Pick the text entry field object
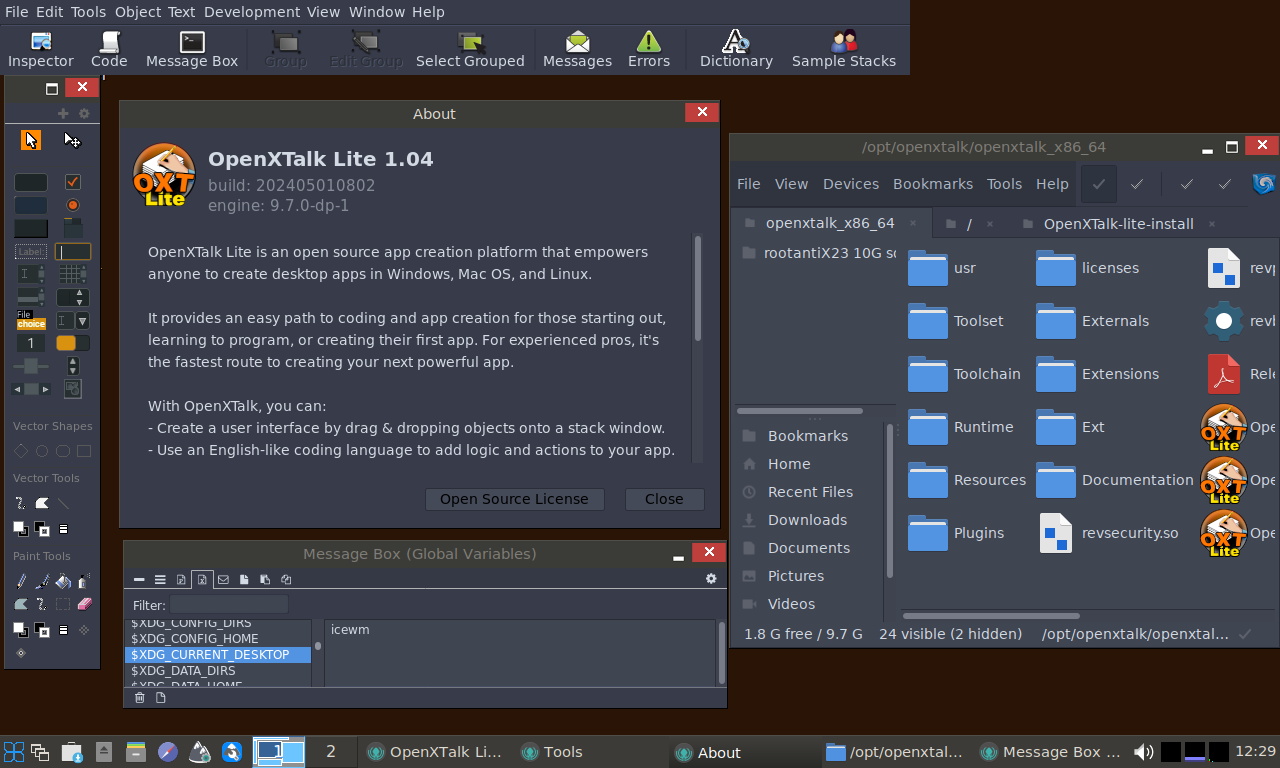Screen dimensions: 1280x768 point(73,252)
